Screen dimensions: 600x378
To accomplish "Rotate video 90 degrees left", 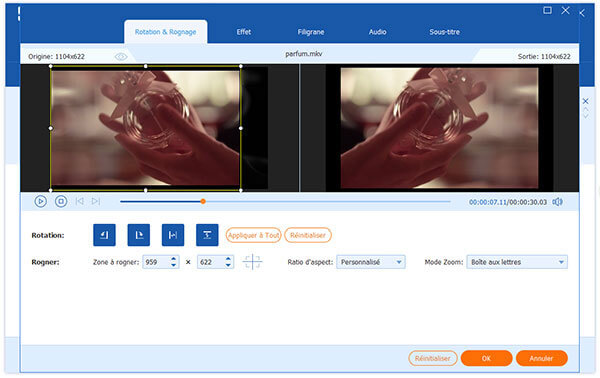I will [104, 235].
